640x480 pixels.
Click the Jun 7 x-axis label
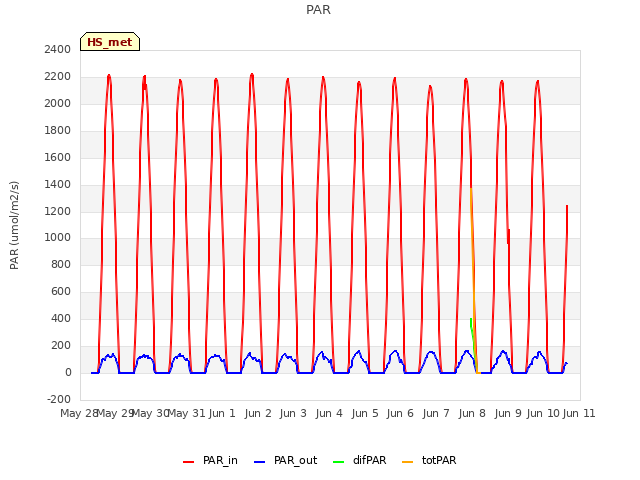click(x=436, y=414)
